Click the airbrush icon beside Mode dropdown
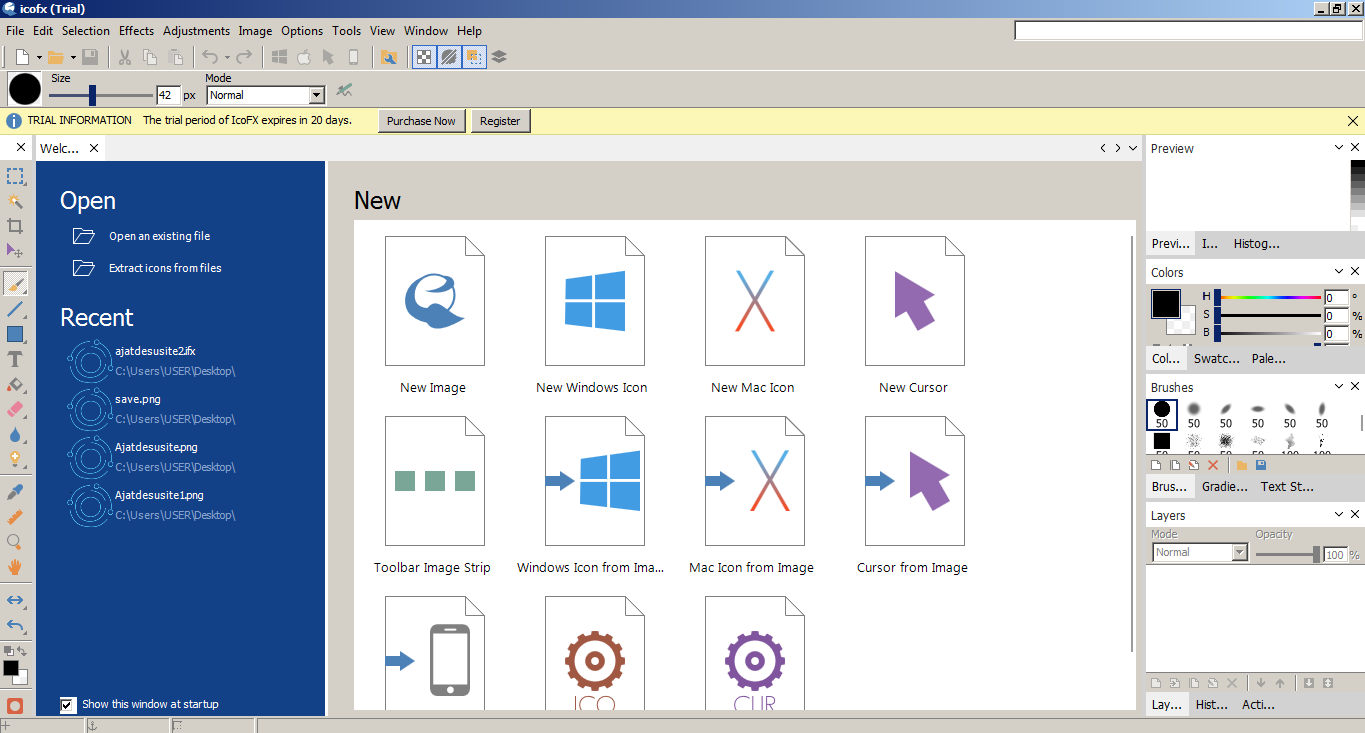Viewport: 1365px width, 733px height. [x=345, y=91]
